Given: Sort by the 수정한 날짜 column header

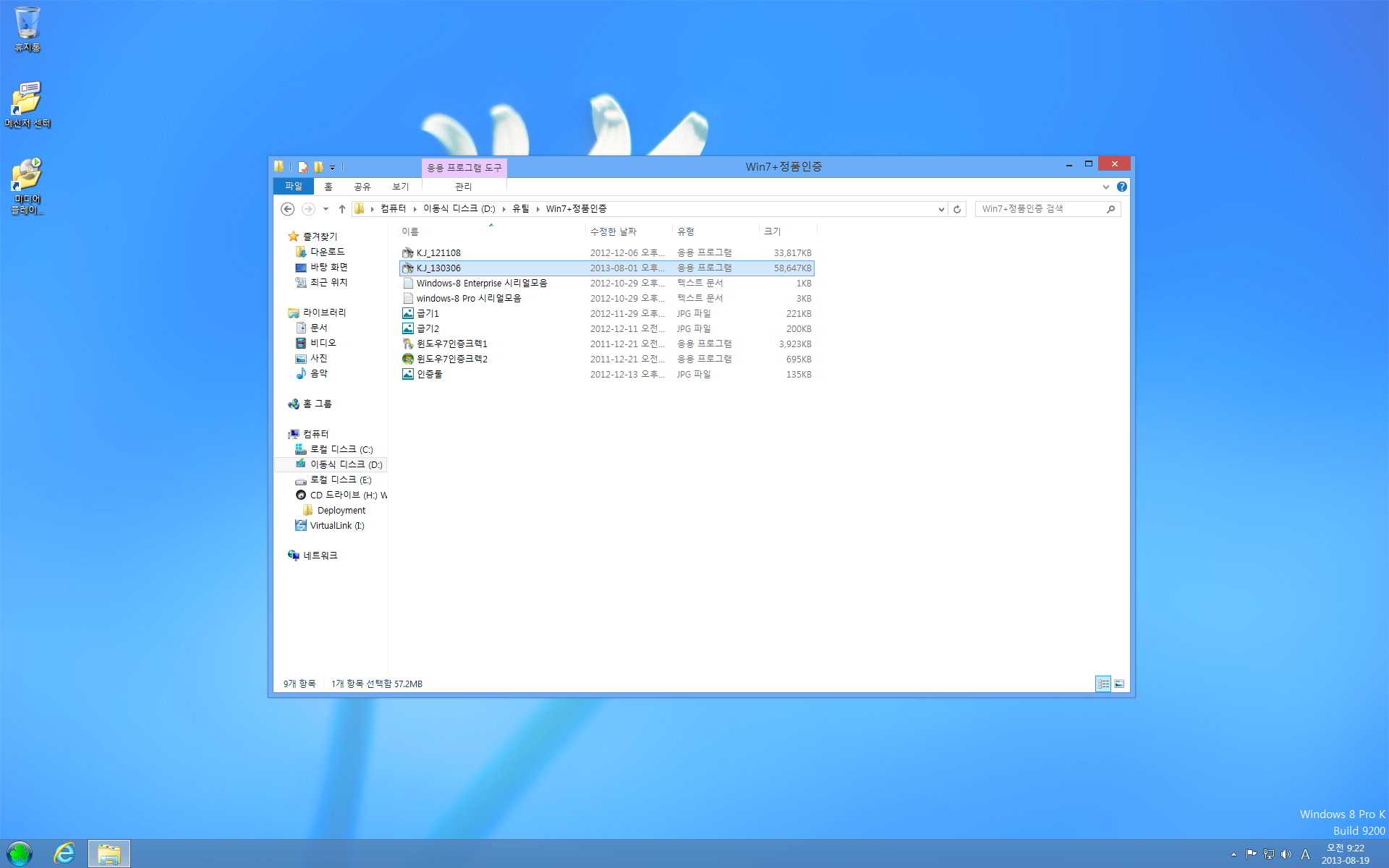Looking at the screenshot, I should [x=628, y=231].
